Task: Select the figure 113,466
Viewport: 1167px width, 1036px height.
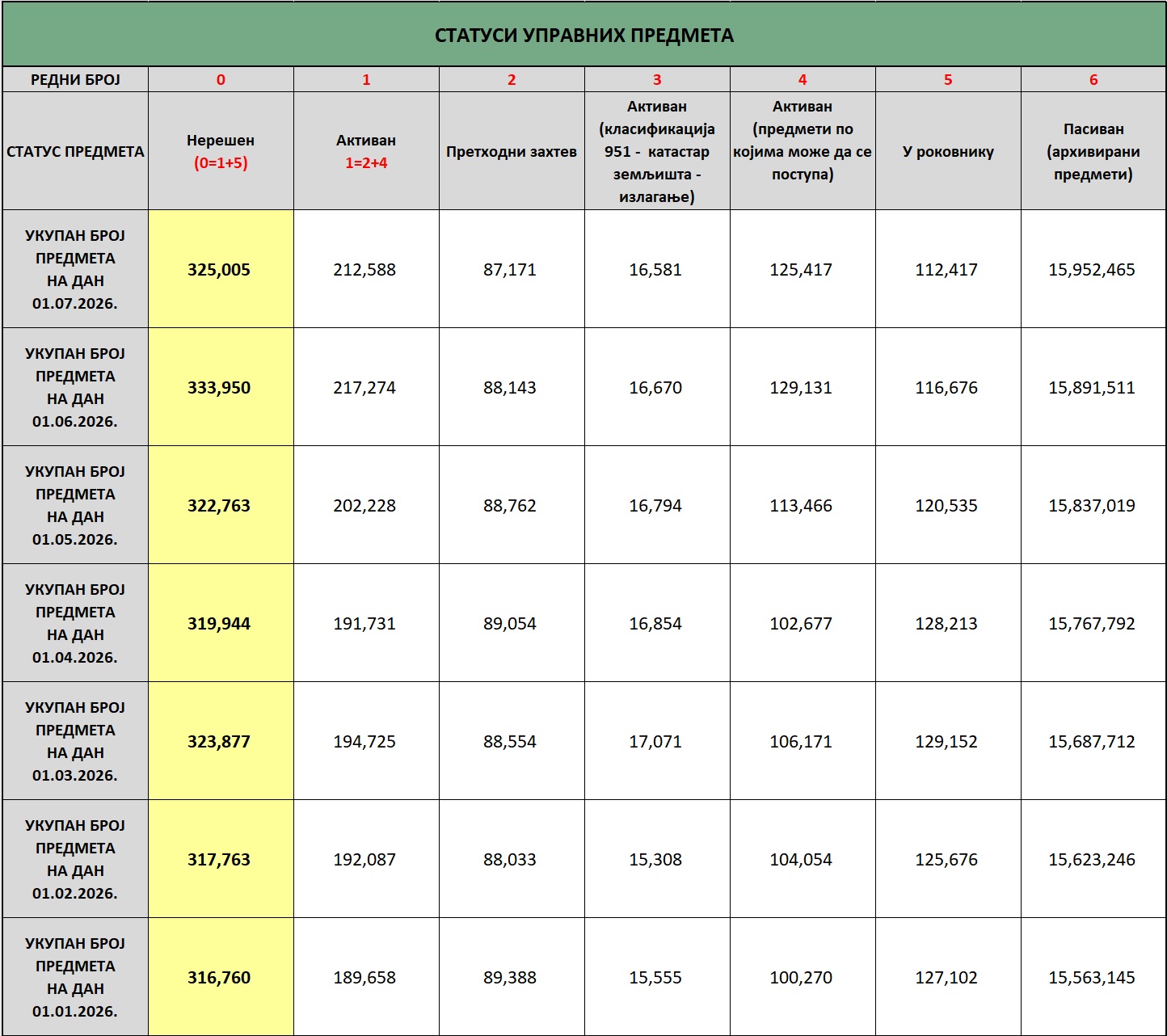Action: click(x=801, y=506)
